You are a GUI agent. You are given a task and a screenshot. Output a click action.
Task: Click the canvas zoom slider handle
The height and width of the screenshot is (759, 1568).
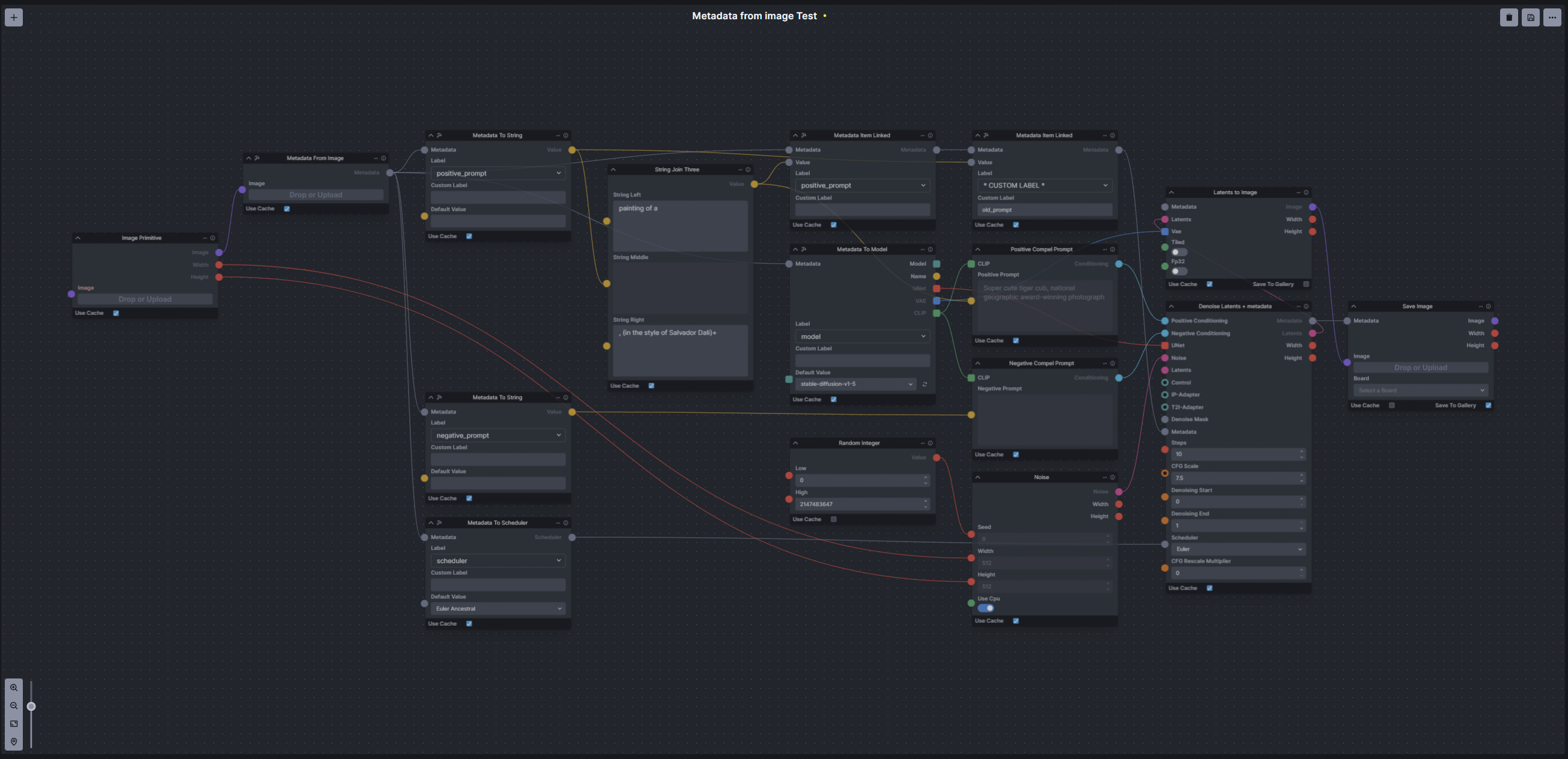[31, 706]
